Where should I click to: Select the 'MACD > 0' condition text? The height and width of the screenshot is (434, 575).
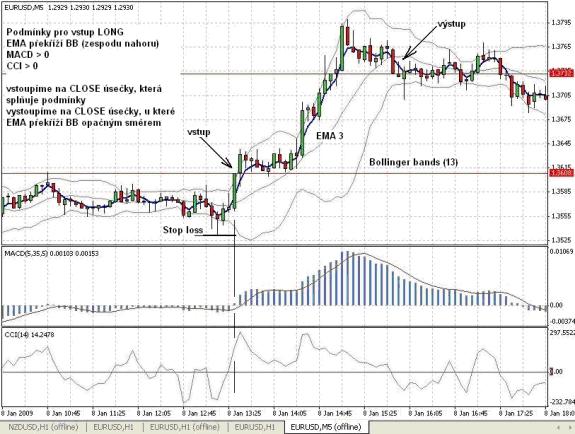click(x=28, y=55)
